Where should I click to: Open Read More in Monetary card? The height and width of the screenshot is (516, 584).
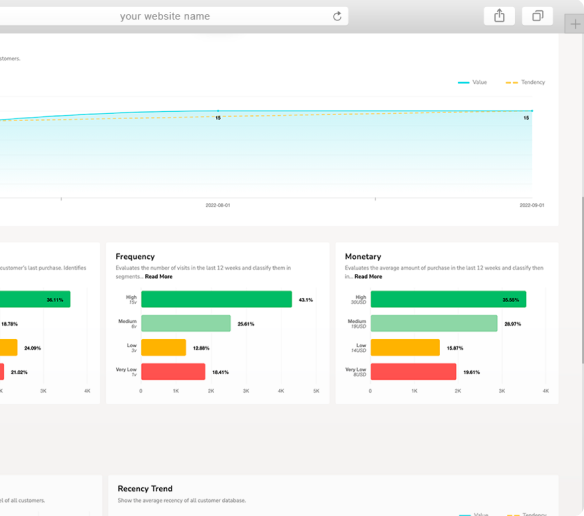click(368, 276)
